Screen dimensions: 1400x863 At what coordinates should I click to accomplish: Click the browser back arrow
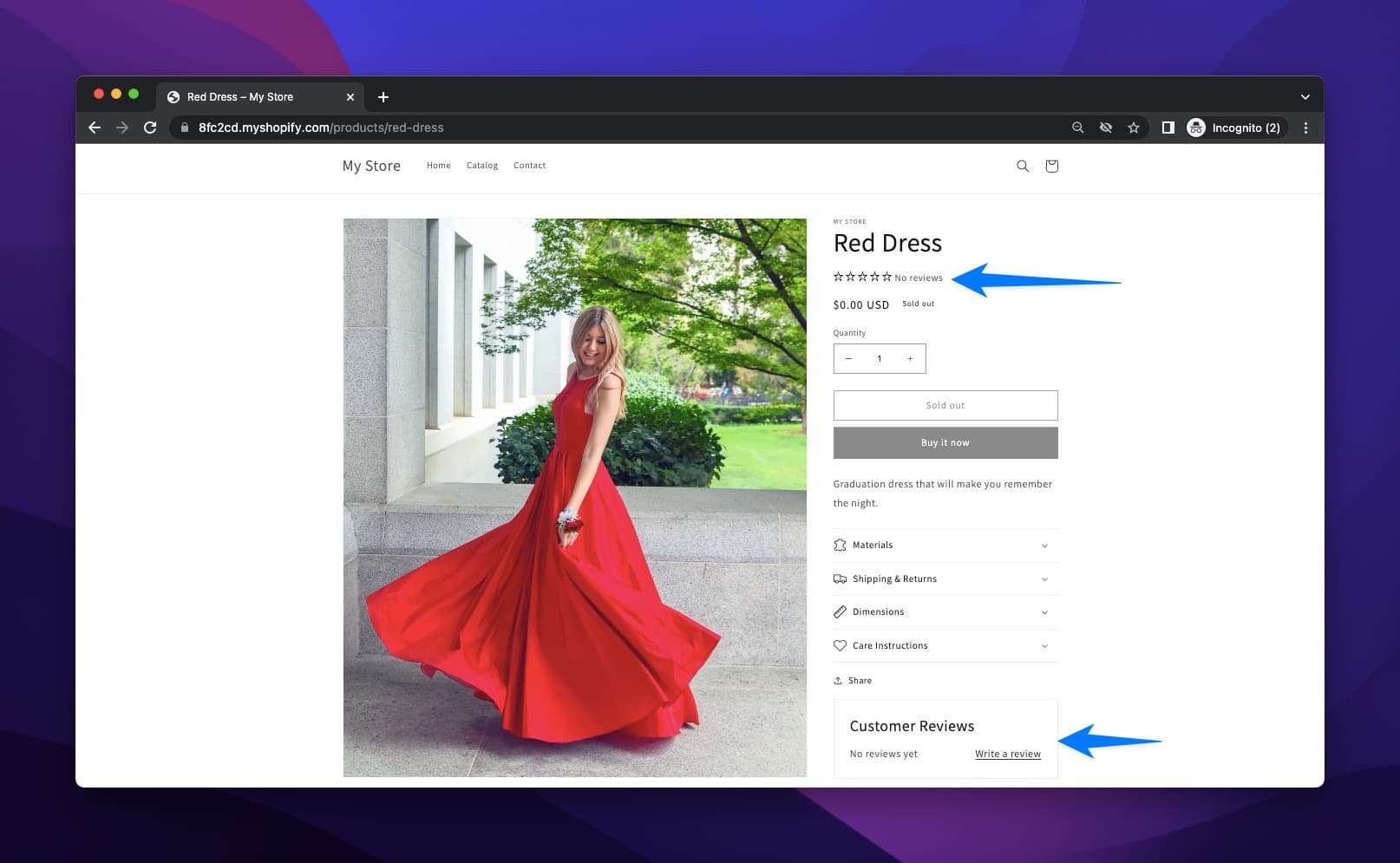click(x=95, y=127)
